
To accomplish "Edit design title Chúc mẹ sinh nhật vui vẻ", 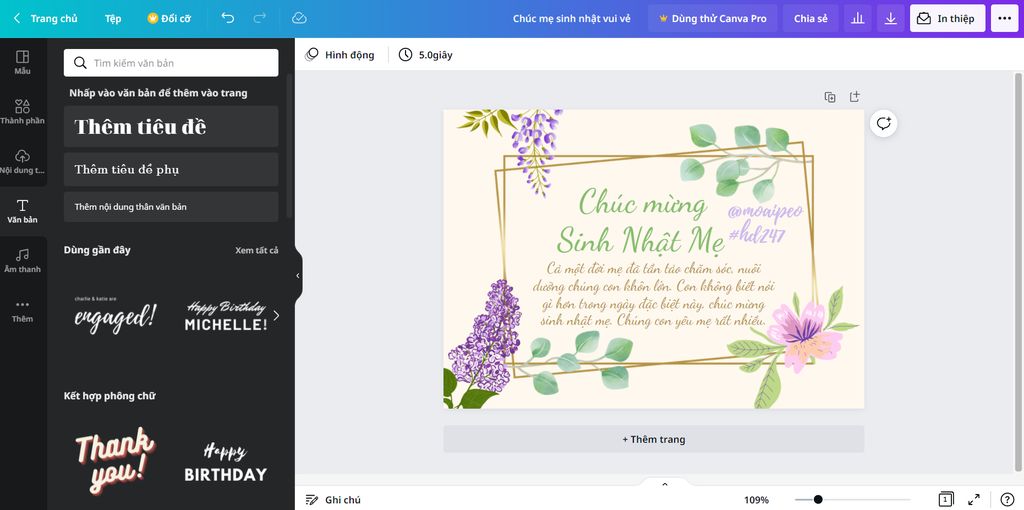I will 571,18.
